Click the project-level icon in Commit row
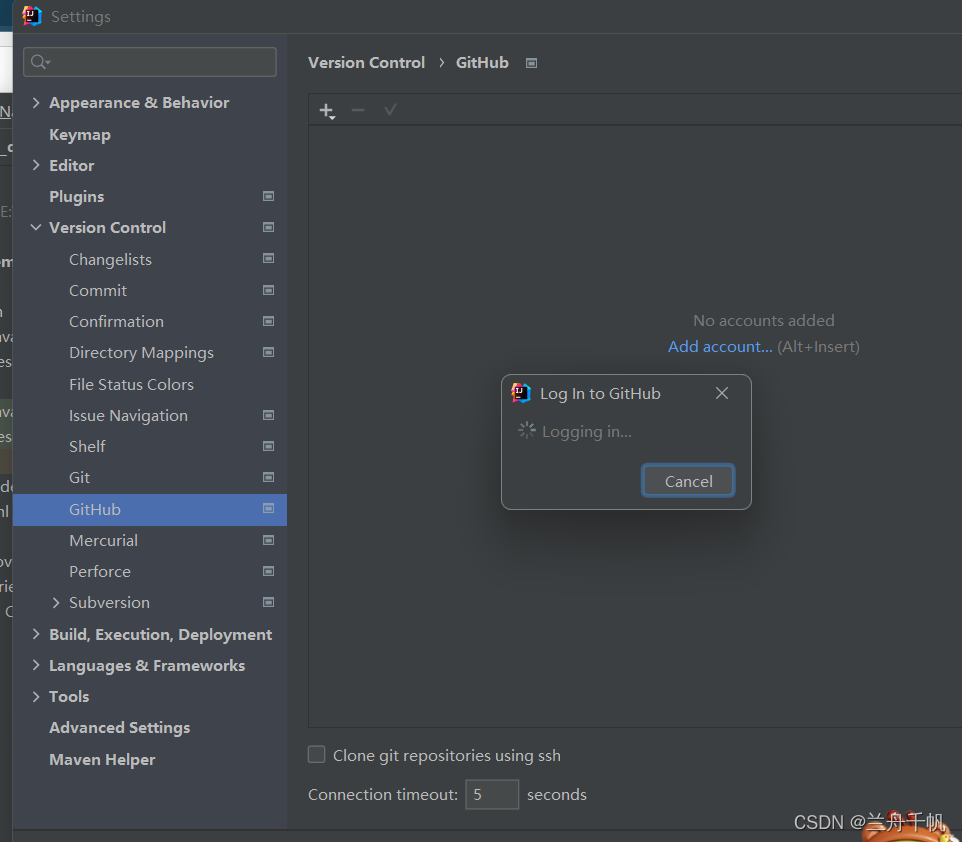This screenshot has width=962, height=842. click(268, 290)
